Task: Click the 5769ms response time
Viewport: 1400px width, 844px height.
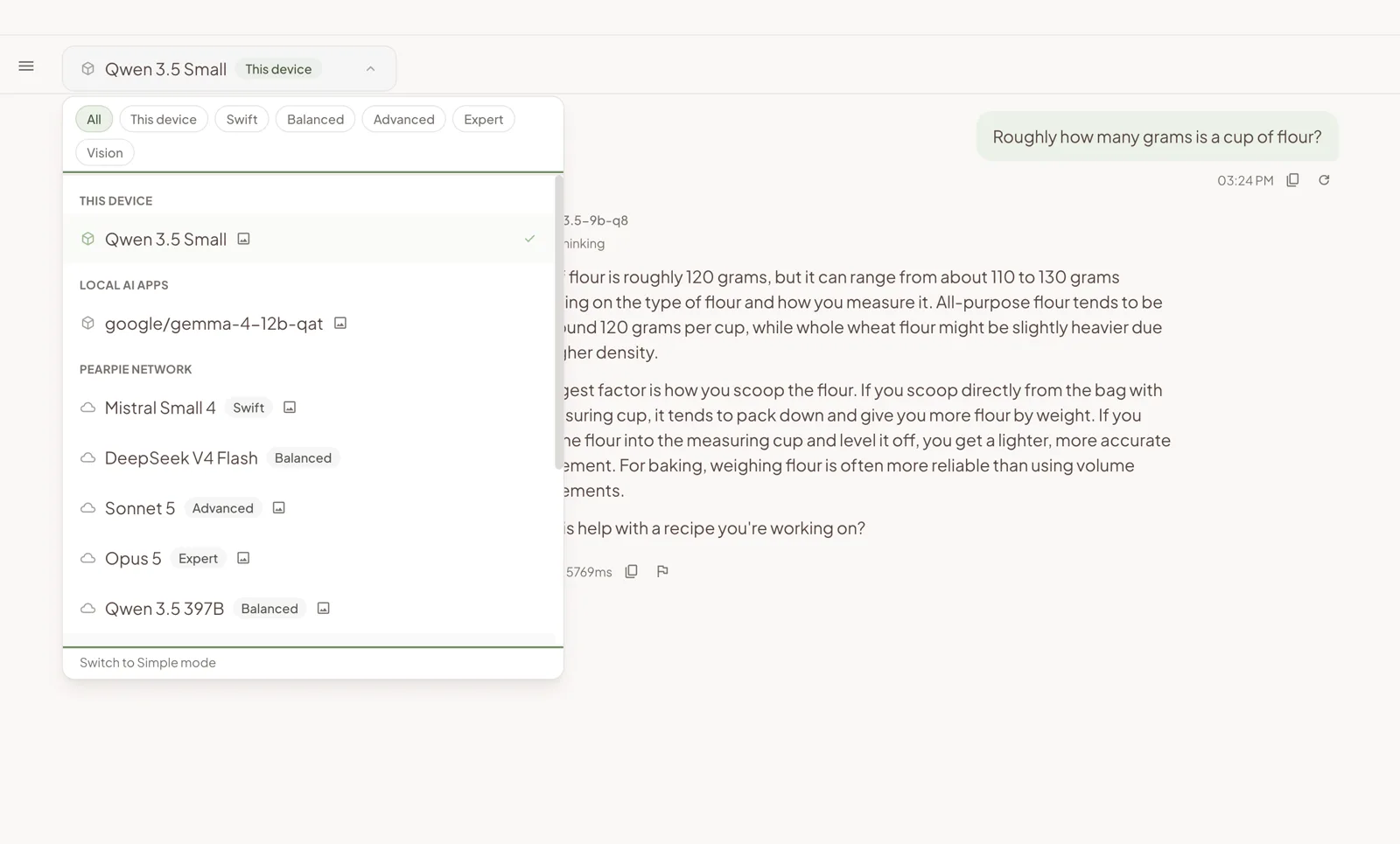Action: click(x=589, y=572)
